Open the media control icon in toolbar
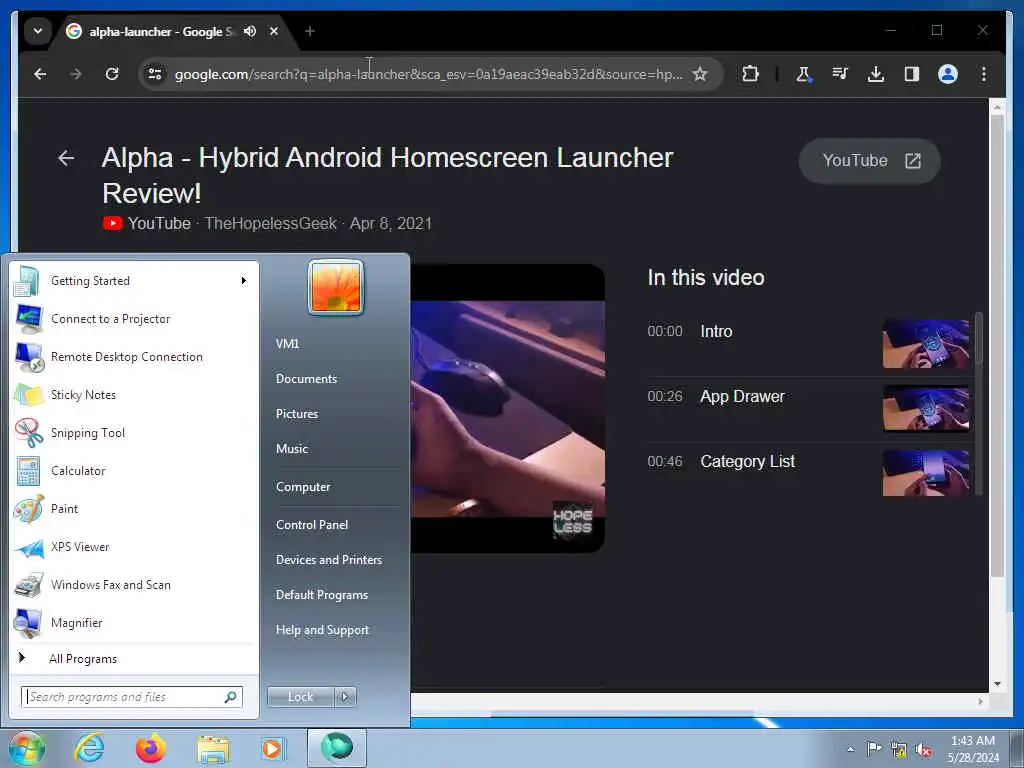The image size is (1024, 768). click(840, 74)
